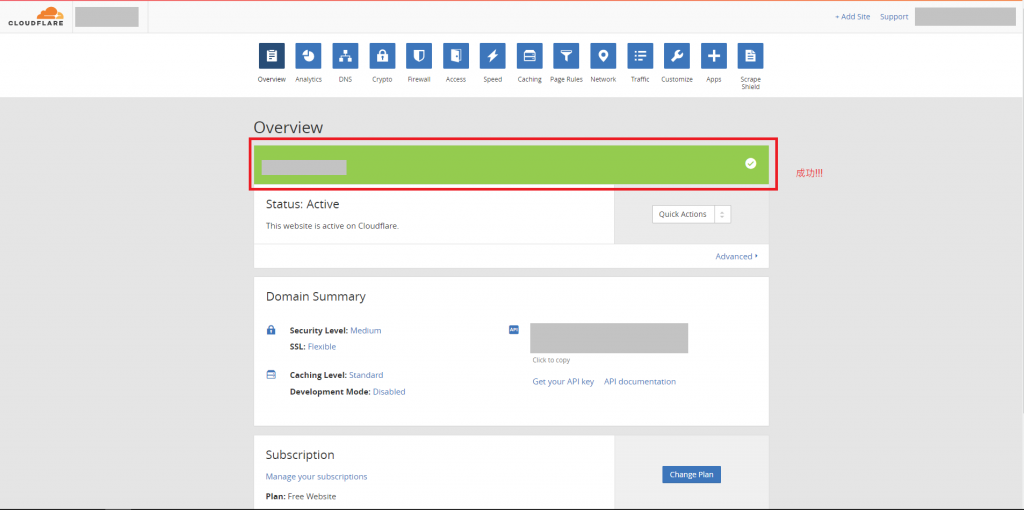Viewport: 1024px width, 510px height.
Task: Open the Traffic list icon
Action: click(640, 56)
